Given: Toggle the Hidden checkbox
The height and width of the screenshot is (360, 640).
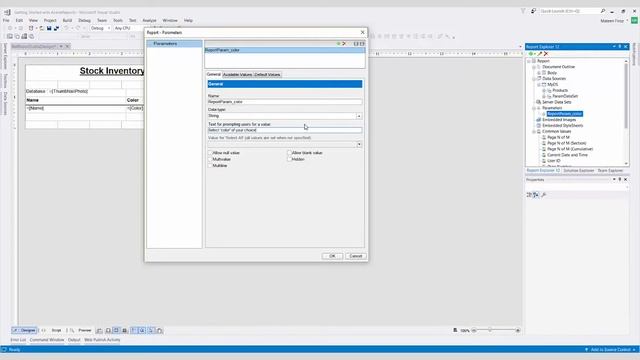Looking at the screenshot, I should tap(289, 159).
